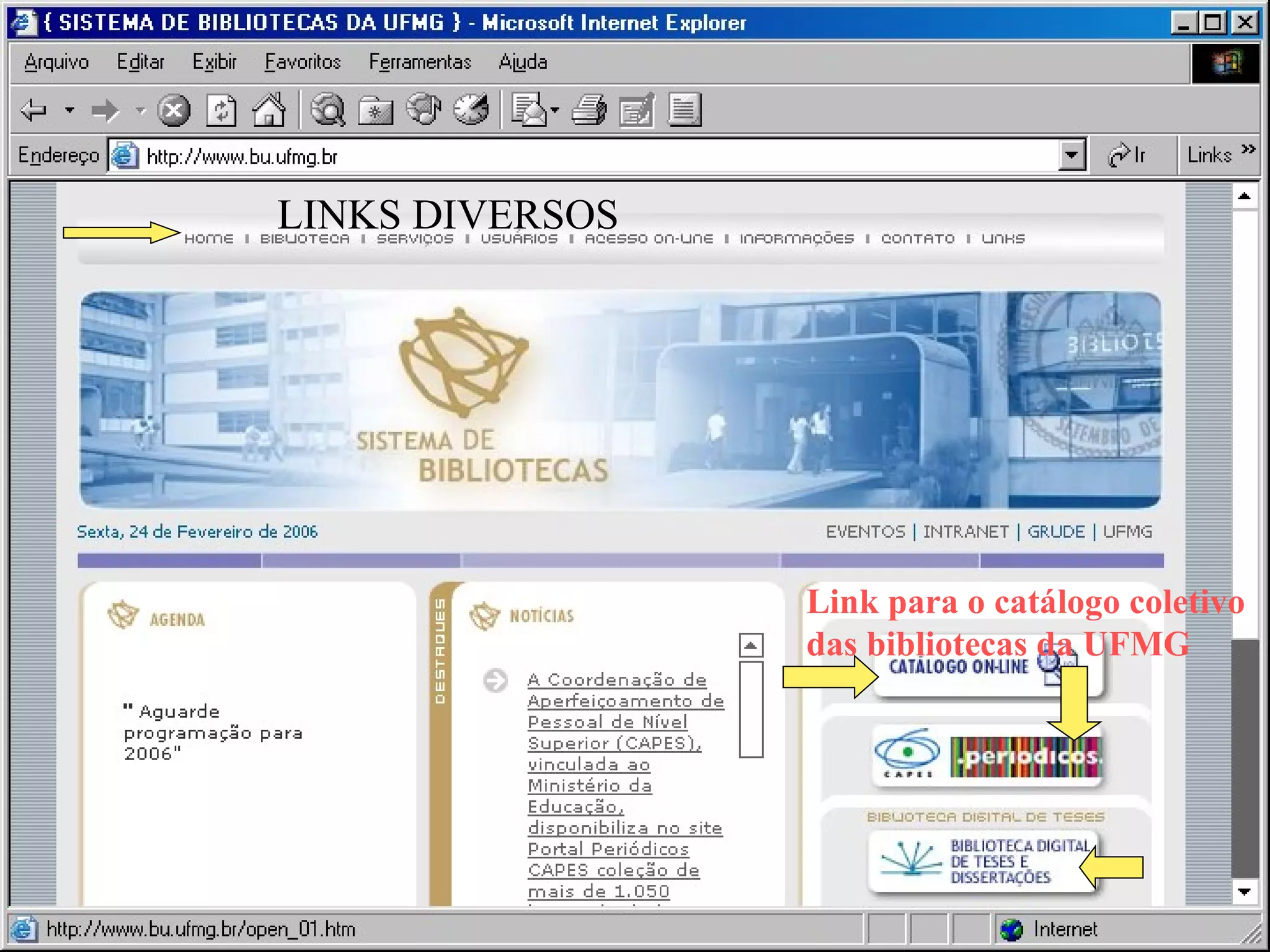Open the EVENTOS link
Viewport: 1270px width, 952px height.
866,532
